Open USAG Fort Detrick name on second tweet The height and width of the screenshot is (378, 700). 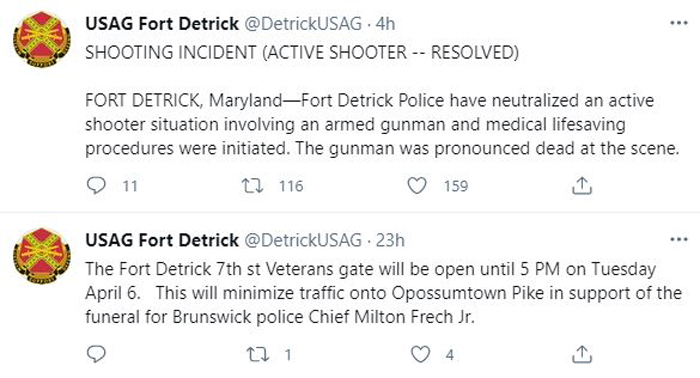(162, 241)
